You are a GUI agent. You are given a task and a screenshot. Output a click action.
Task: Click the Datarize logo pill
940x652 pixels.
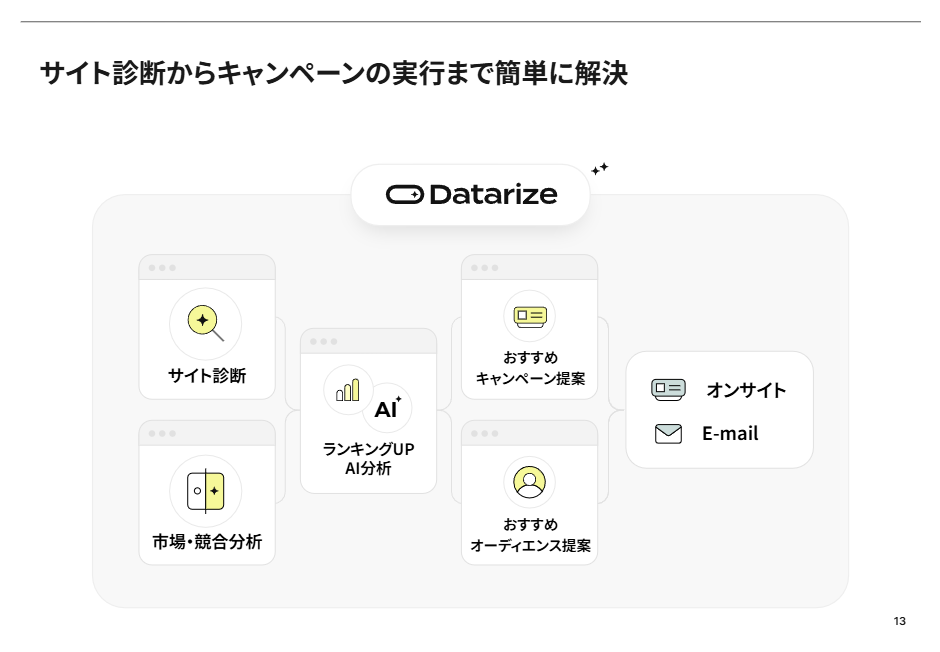point(471,195)
